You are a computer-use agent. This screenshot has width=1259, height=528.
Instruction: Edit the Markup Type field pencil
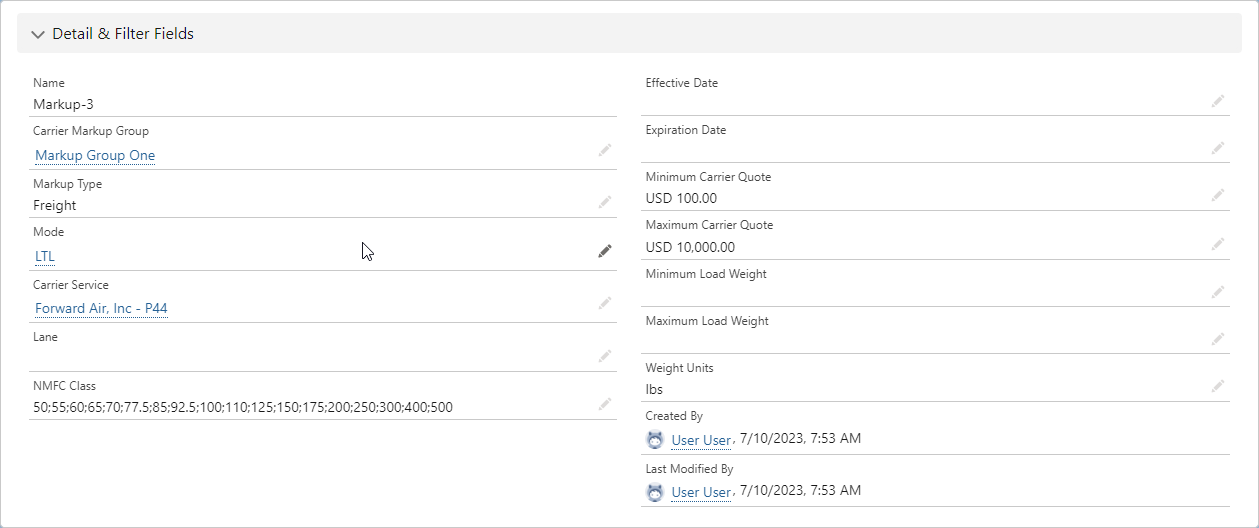click(x=605, y=202)
